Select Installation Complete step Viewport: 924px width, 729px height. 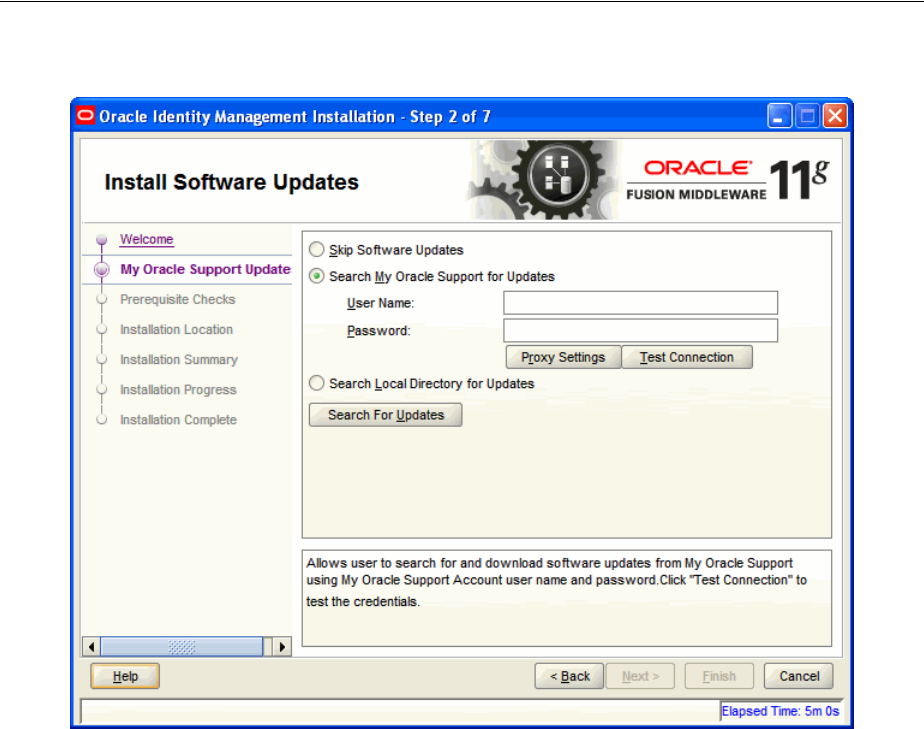coord(178,420)
